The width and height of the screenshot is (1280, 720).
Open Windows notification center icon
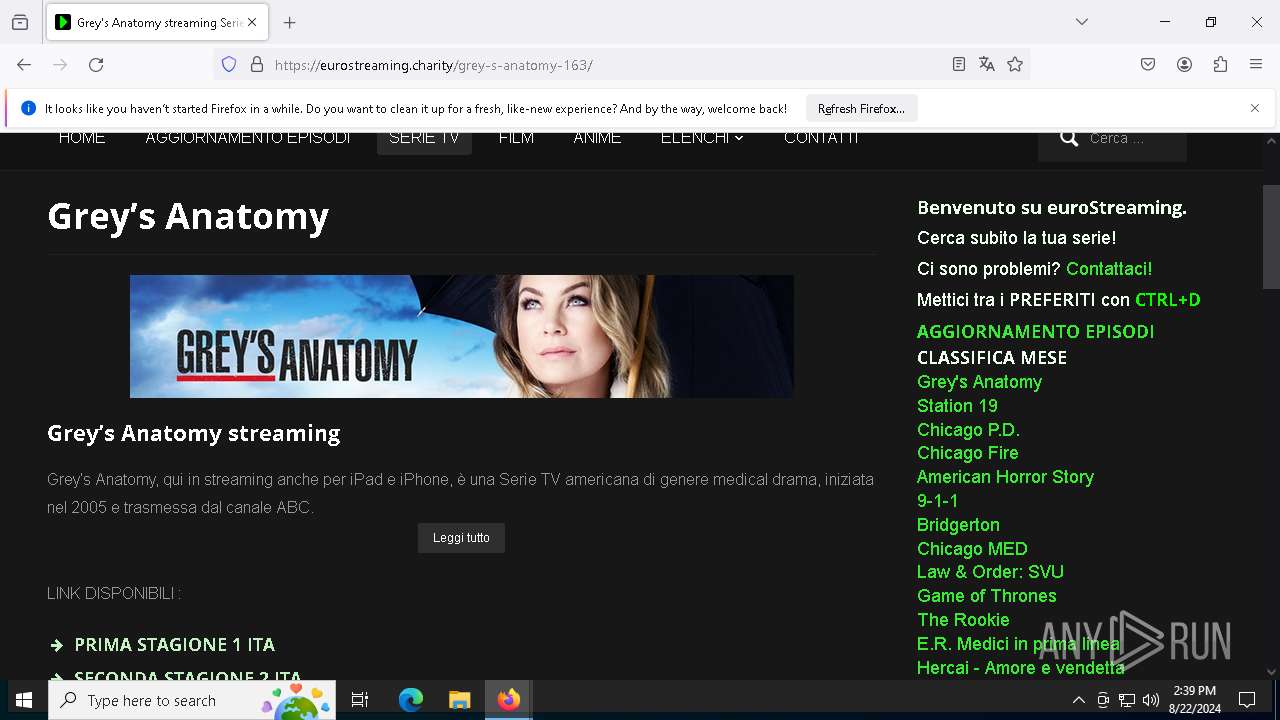(x=1247, y=700)
